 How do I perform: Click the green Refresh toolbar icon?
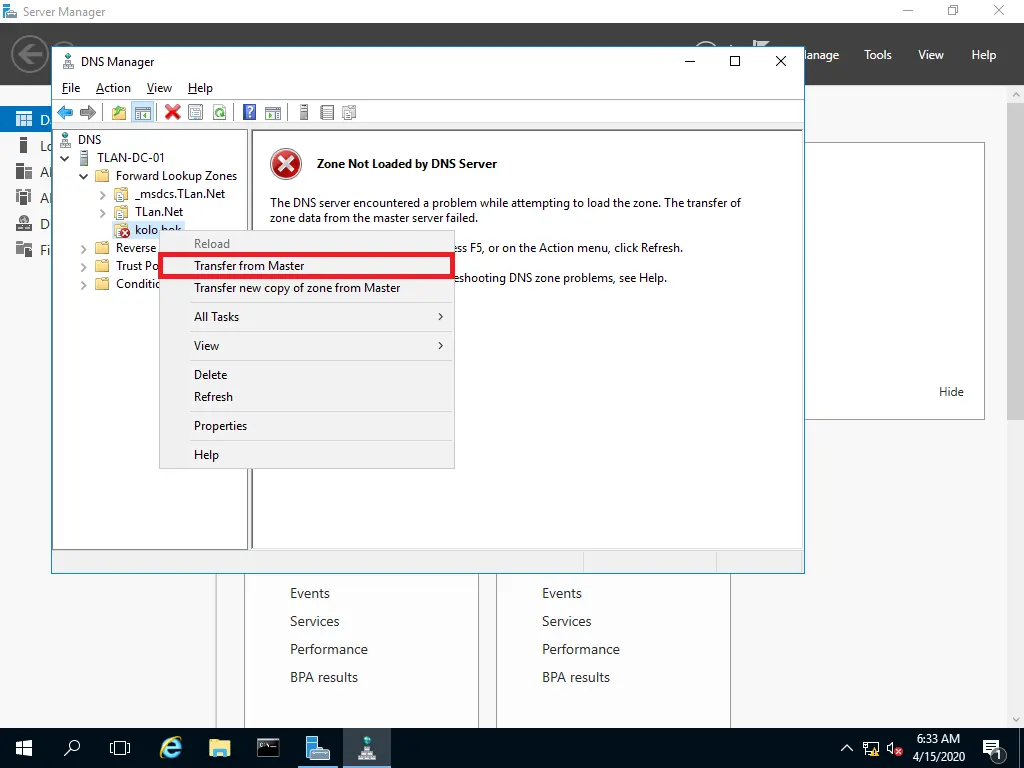click(219, 112)
